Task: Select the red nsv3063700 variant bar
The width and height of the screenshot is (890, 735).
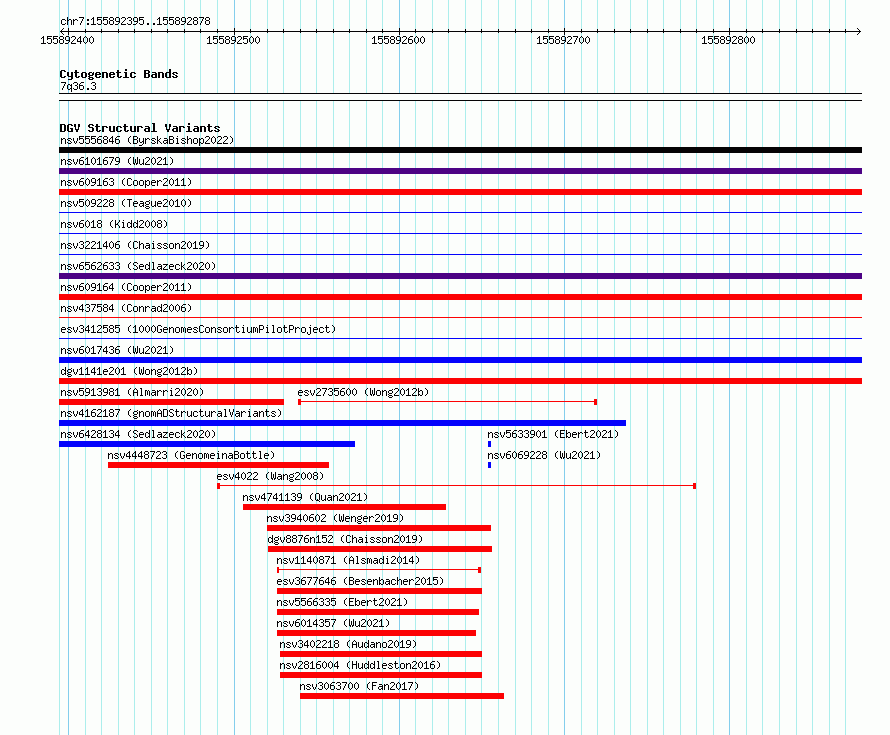Action: (402, 696)
